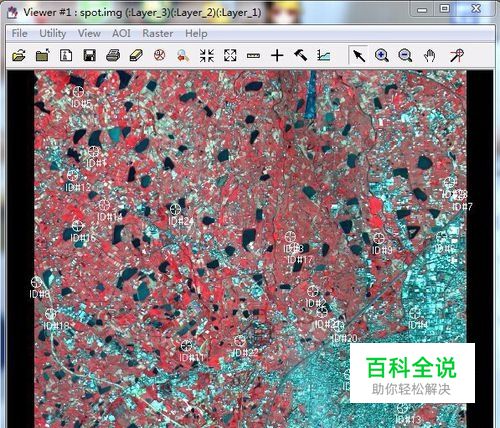The image size is (500, 428).
Task: Select the GCP marker labeled ID#20
Action: tap(339, 326)
